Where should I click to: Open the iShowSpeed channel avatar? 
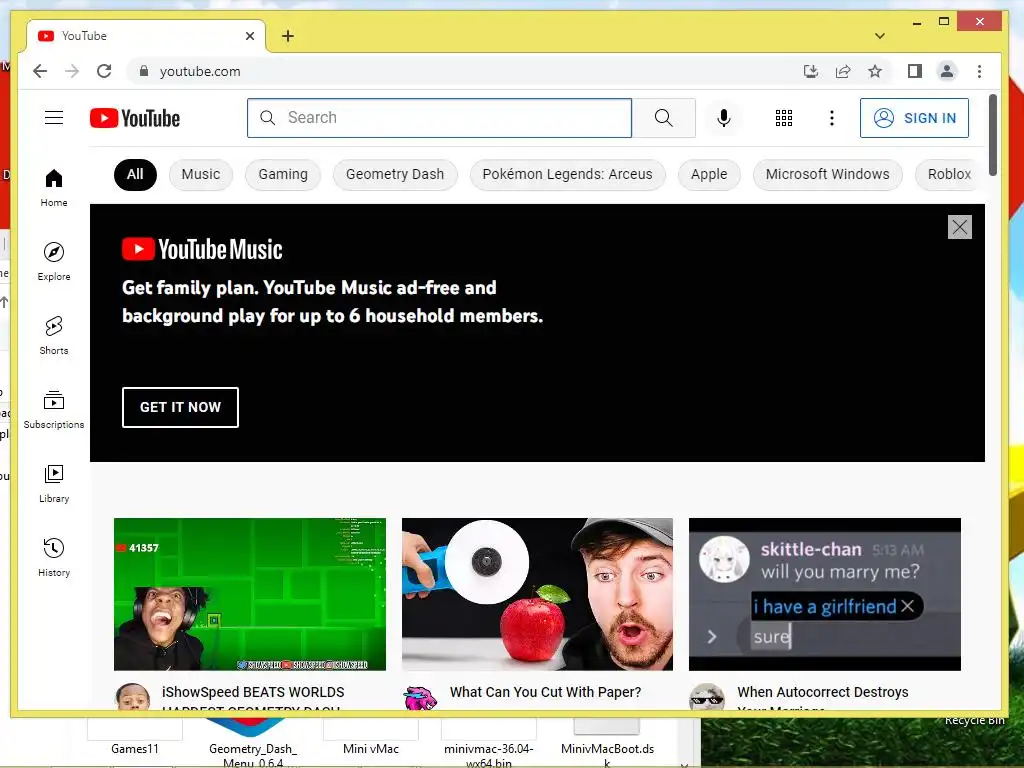132,697
